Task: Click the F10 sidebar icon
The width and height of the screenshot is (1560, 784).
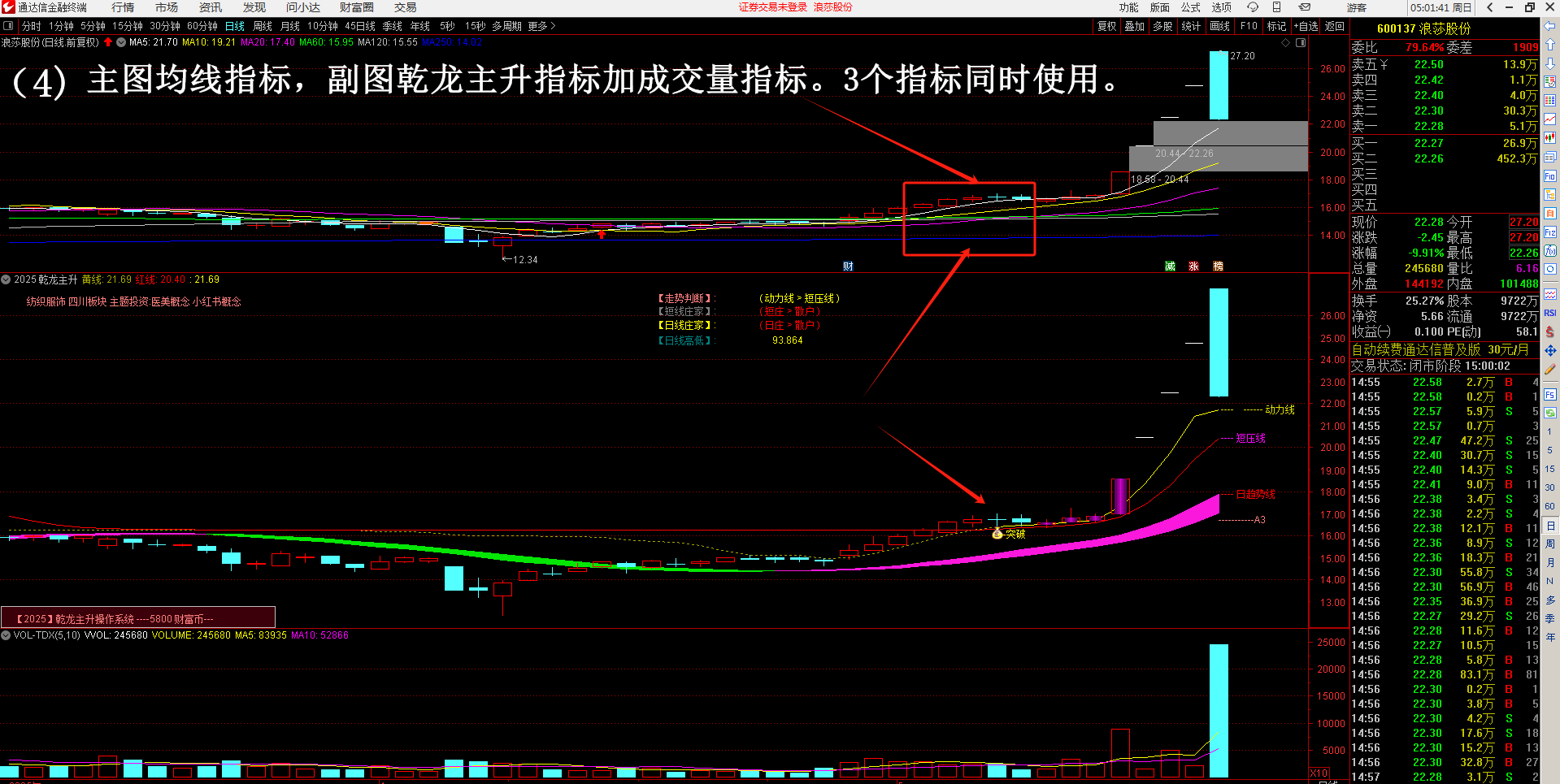Action: click(1550, 175)
